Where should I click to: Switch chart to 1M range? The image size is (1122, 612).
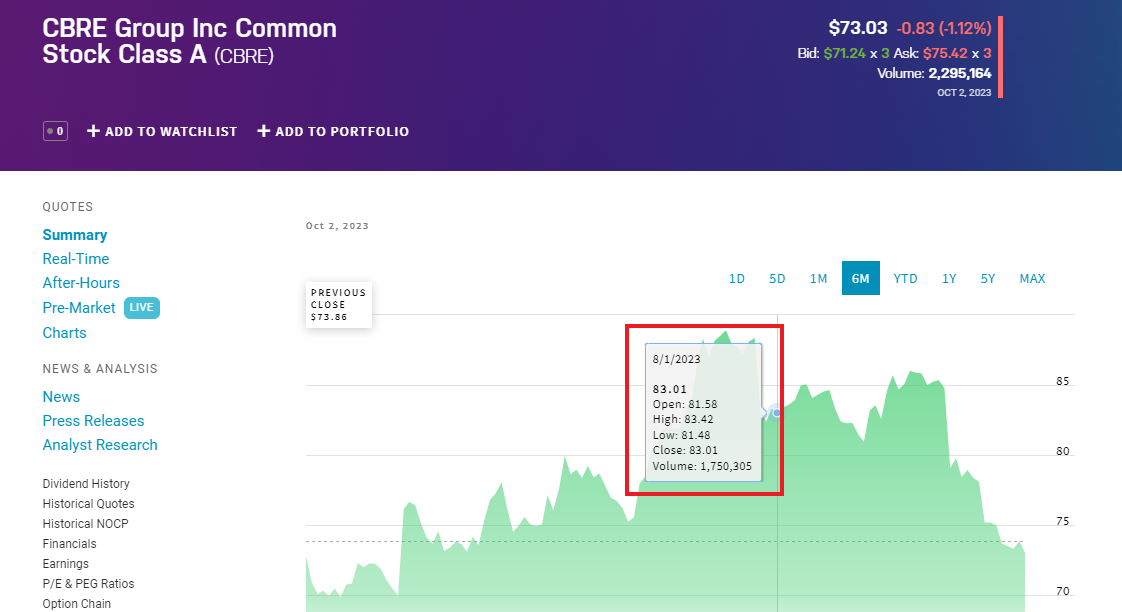[819, 278]
